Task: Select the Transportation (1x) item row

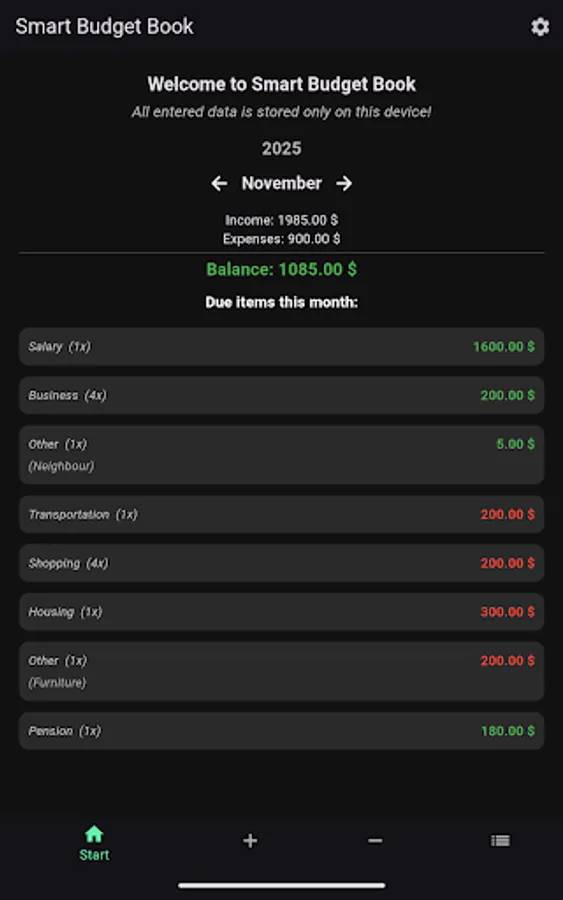Action: [x=281, y=514]
